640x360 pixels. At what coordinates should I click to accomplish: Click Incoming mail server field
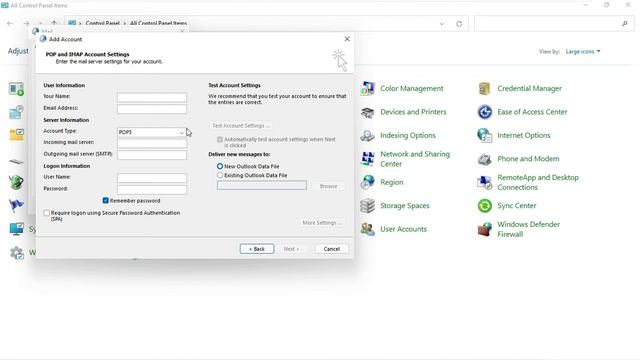(152, 143)
